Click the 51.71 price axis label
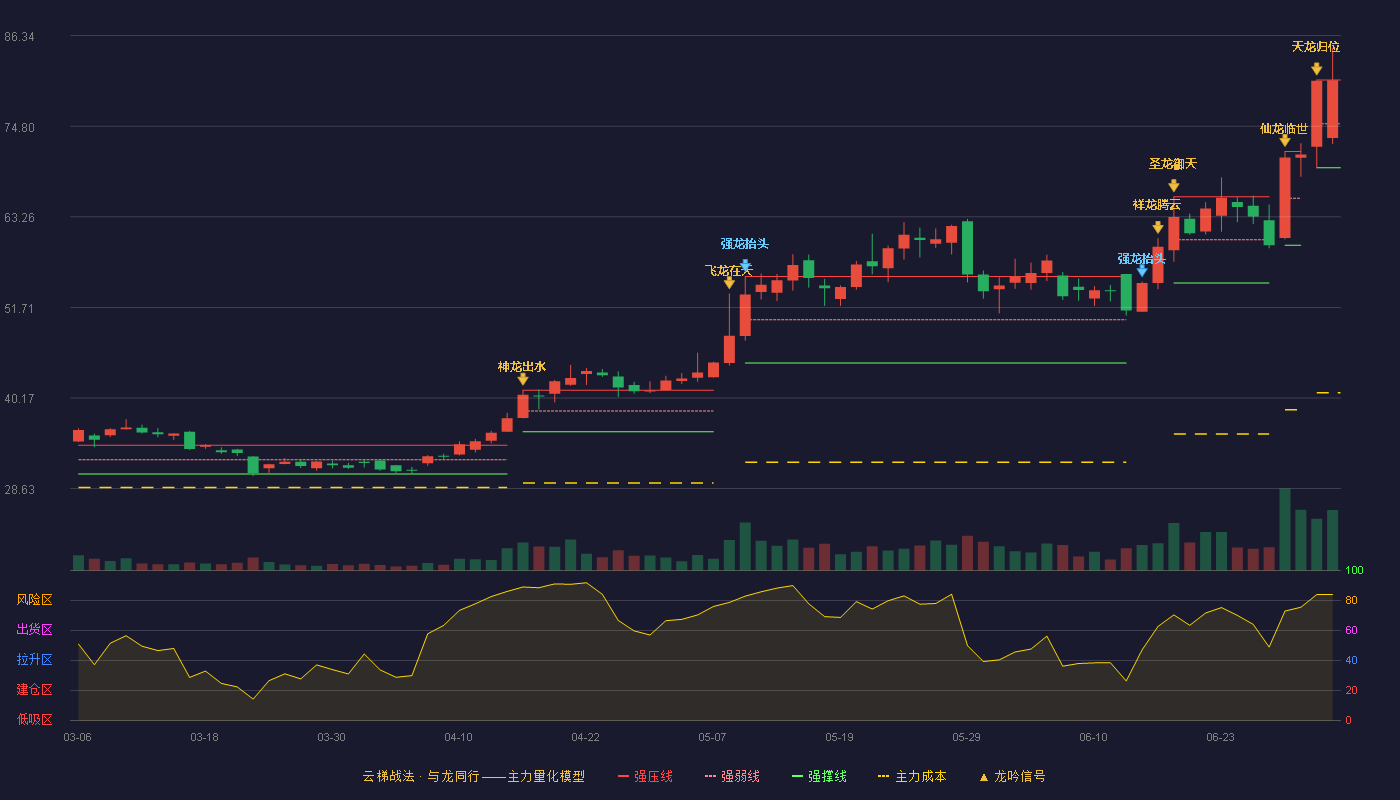Screen dimensions: 1400x800 20,308
